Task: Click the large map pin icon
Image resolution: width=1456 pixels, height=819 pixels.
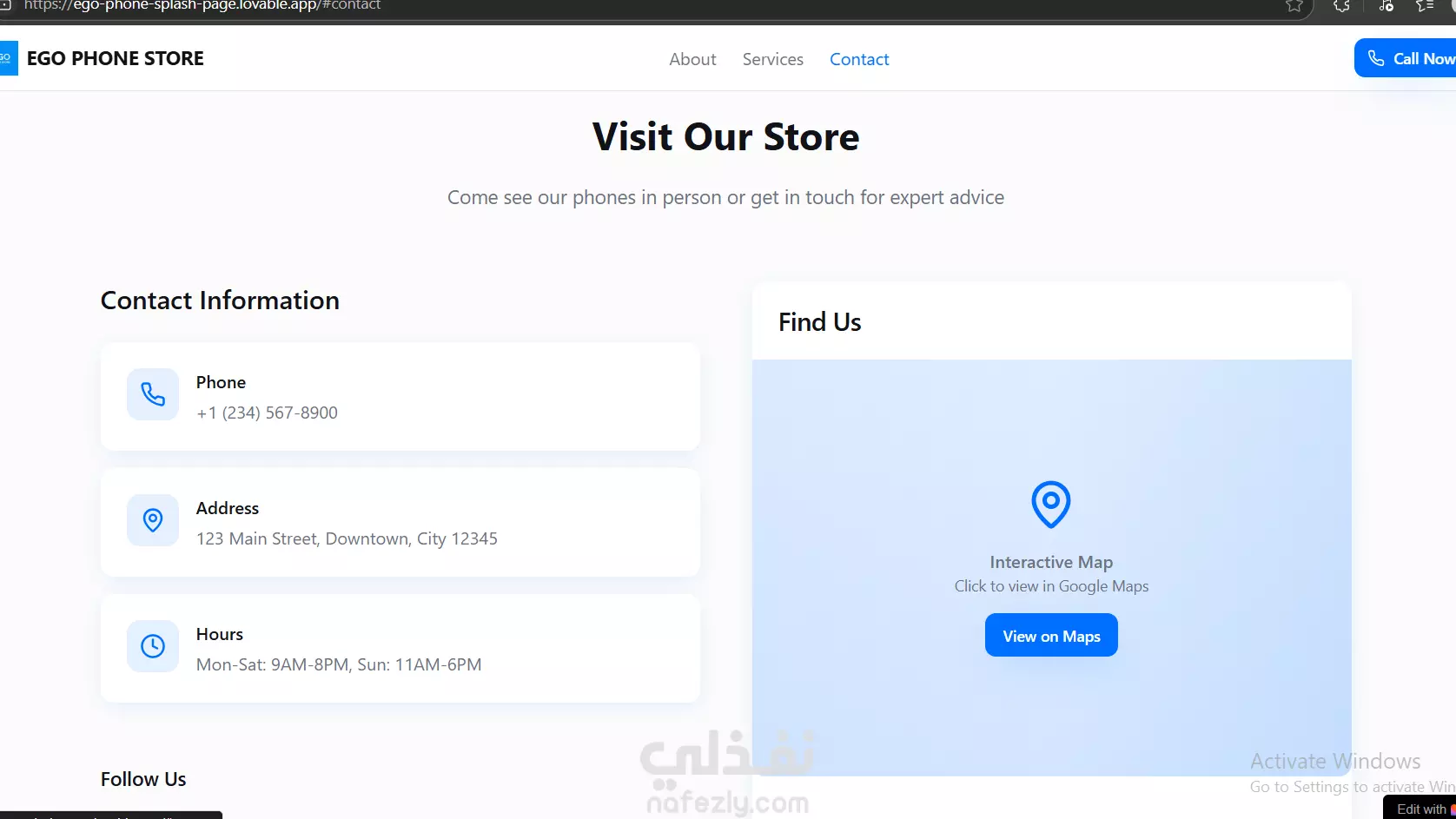Action: tap(1051, 505)
